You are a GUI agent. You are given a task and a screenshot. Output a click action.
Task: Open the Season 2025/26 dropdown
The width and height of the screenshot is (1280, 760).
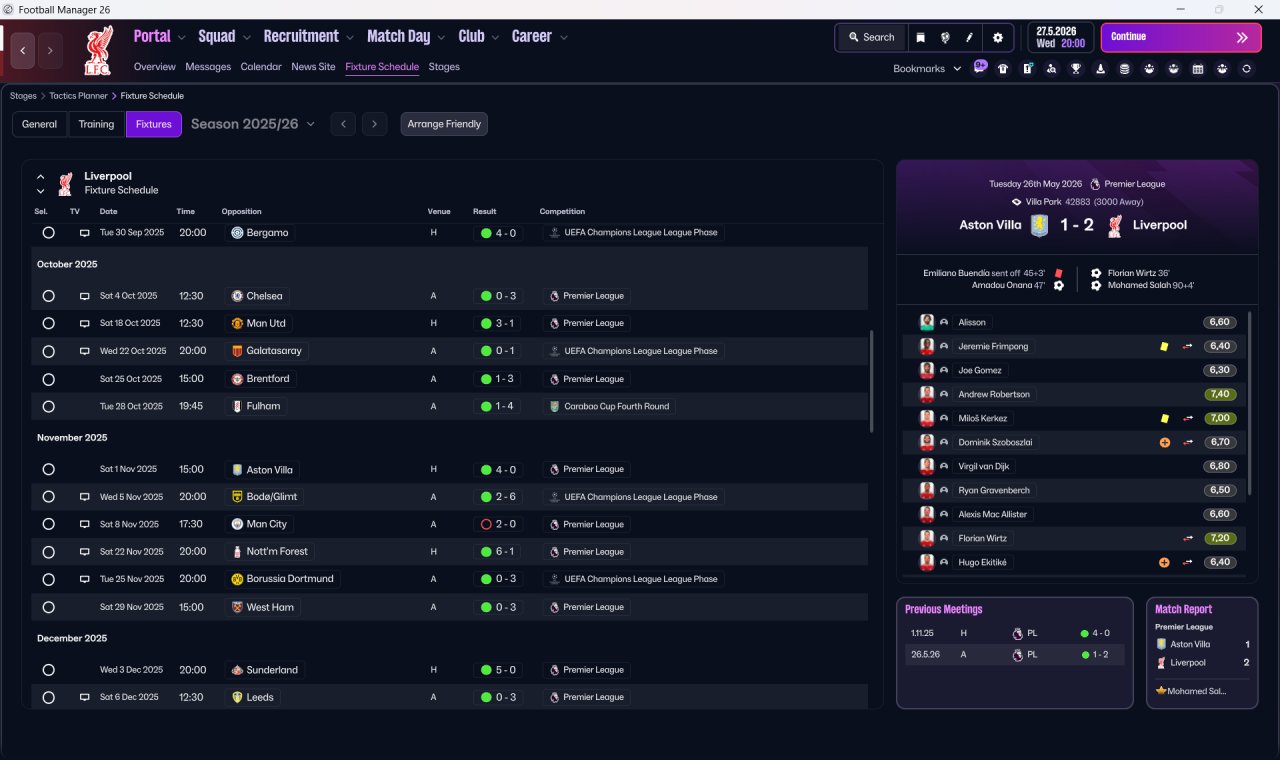tap(253, 124)
